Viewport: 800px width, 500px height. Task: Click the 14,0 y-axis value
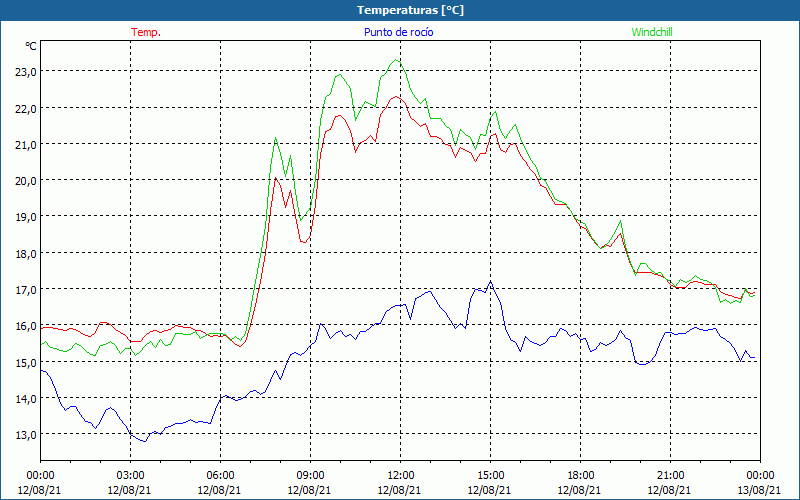click(x=26, y=398)
